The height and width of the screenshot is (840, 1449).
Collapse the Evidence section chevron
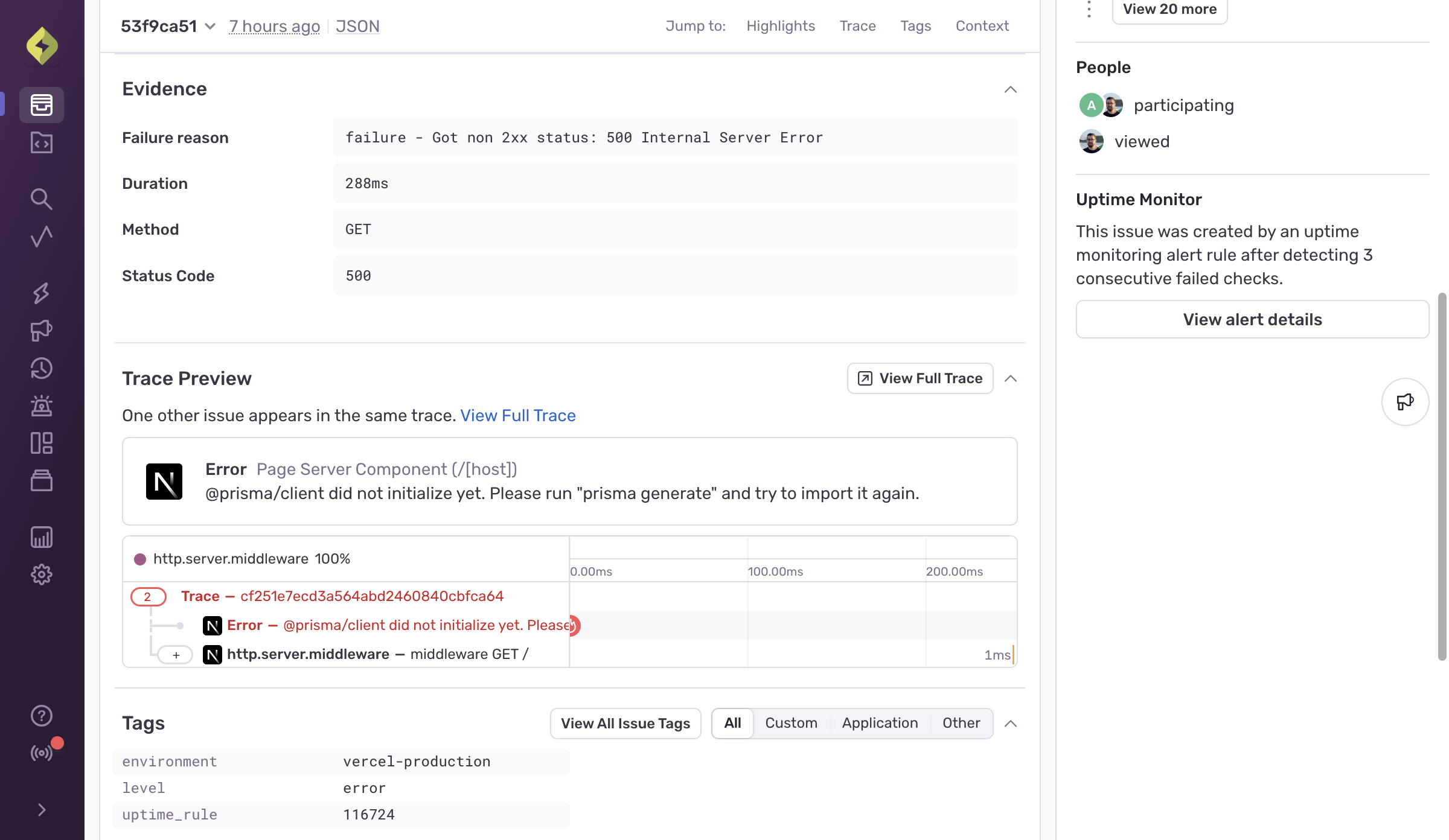1010,89
